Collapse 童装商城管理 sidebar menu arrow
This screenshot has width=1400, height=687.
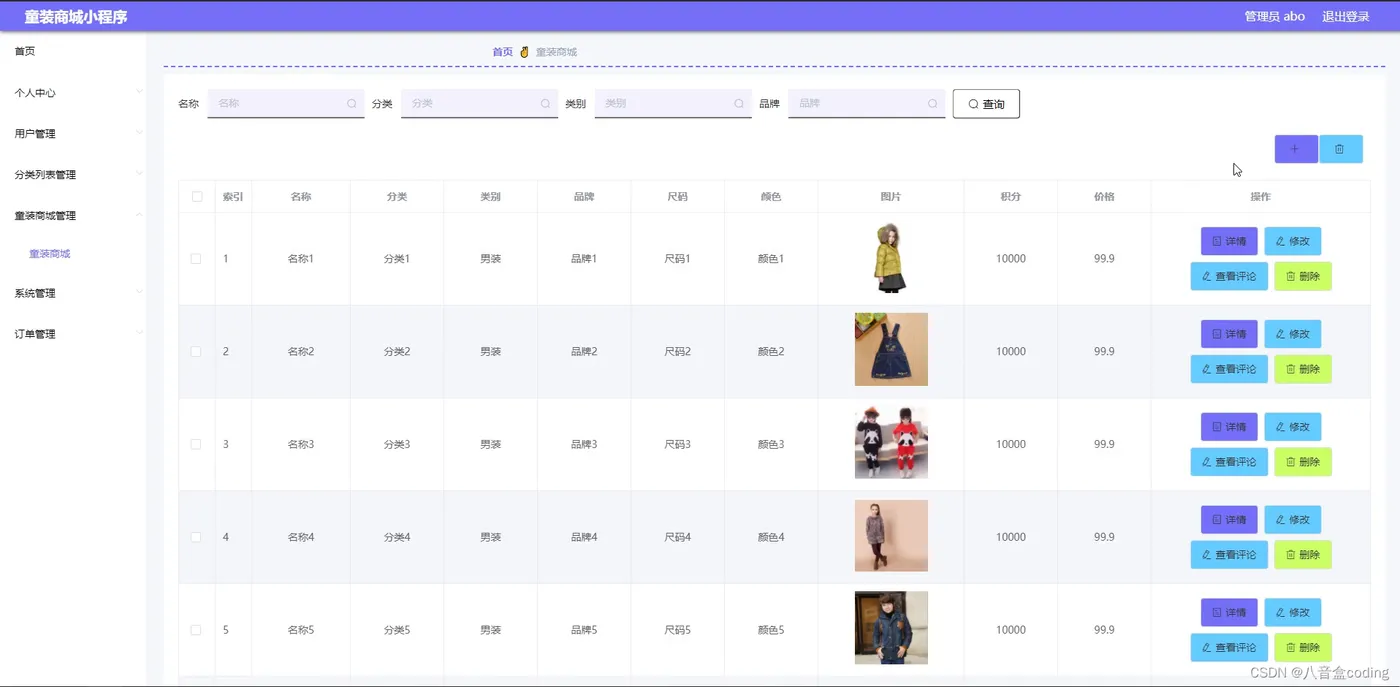tap(139, 215)
